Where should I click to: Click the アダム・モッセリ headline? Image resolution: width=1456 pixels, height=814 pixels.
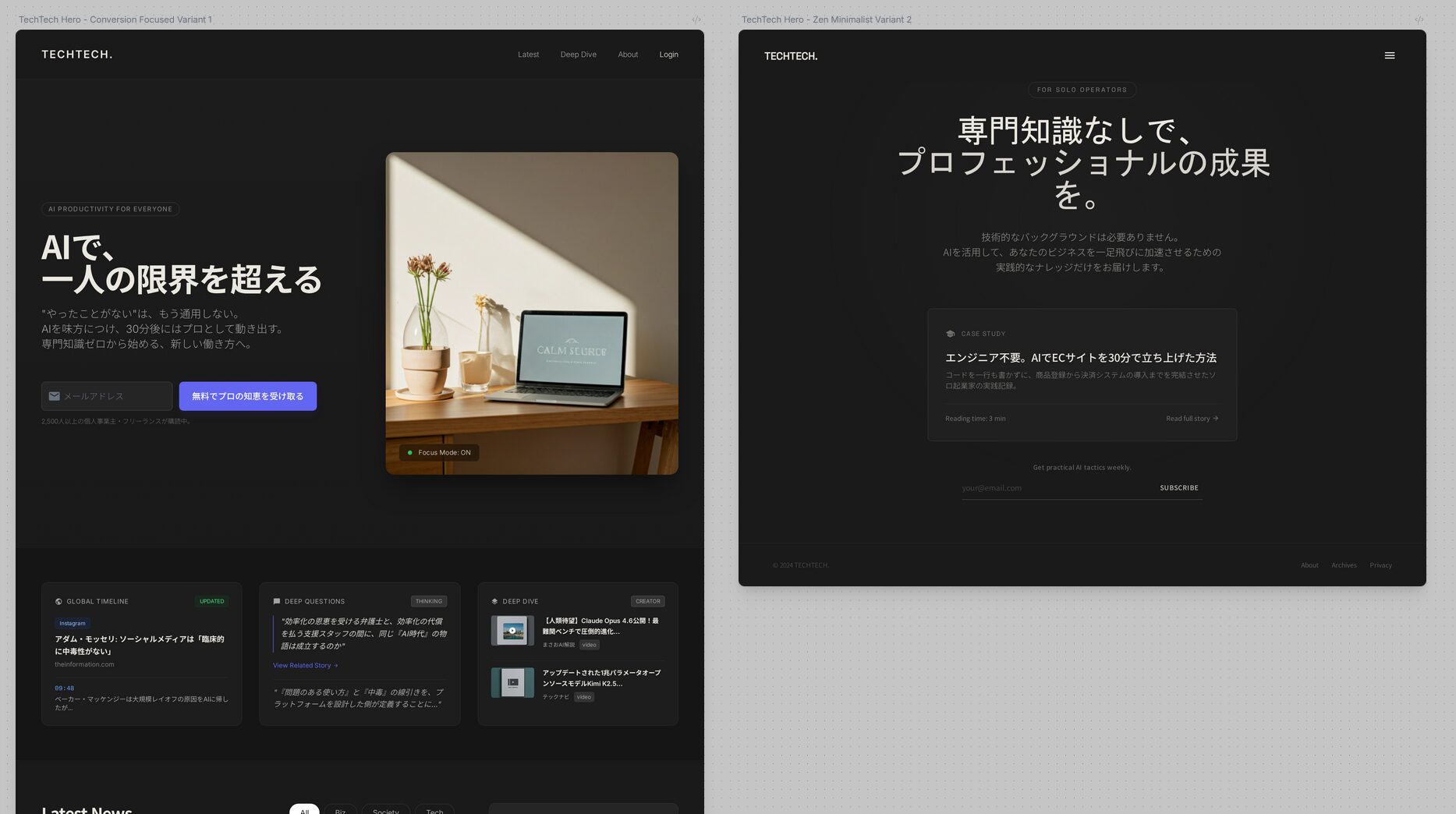[140, 645]
